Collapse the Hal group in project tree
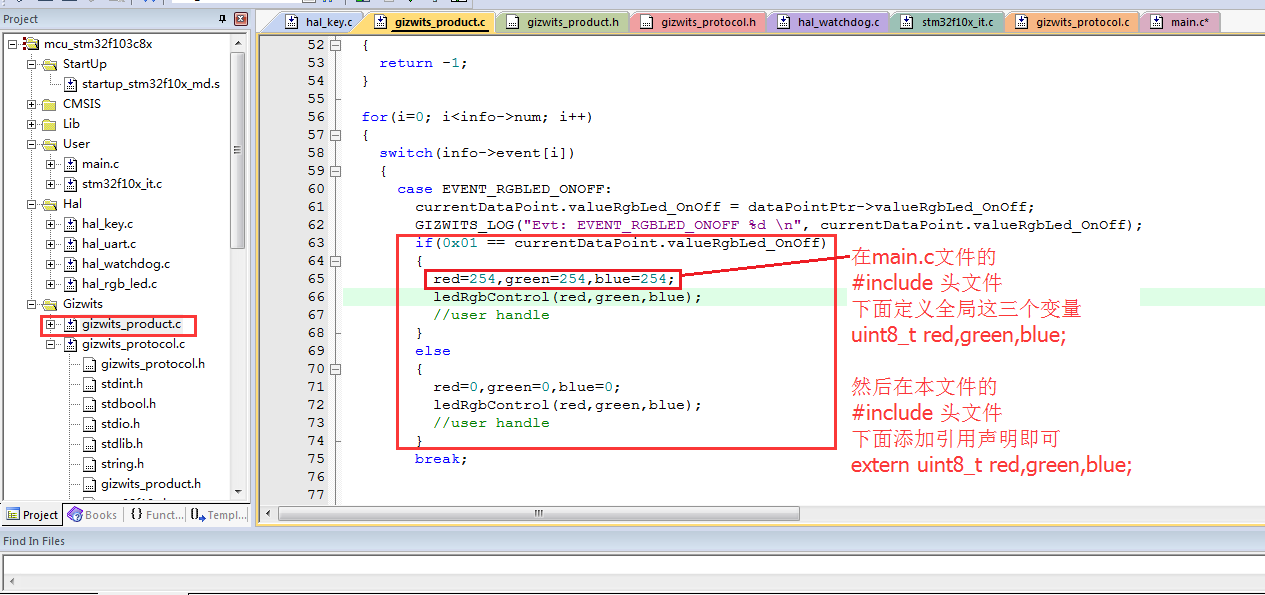The height and width of the screenshot is (595, 1265). point(32,204)
